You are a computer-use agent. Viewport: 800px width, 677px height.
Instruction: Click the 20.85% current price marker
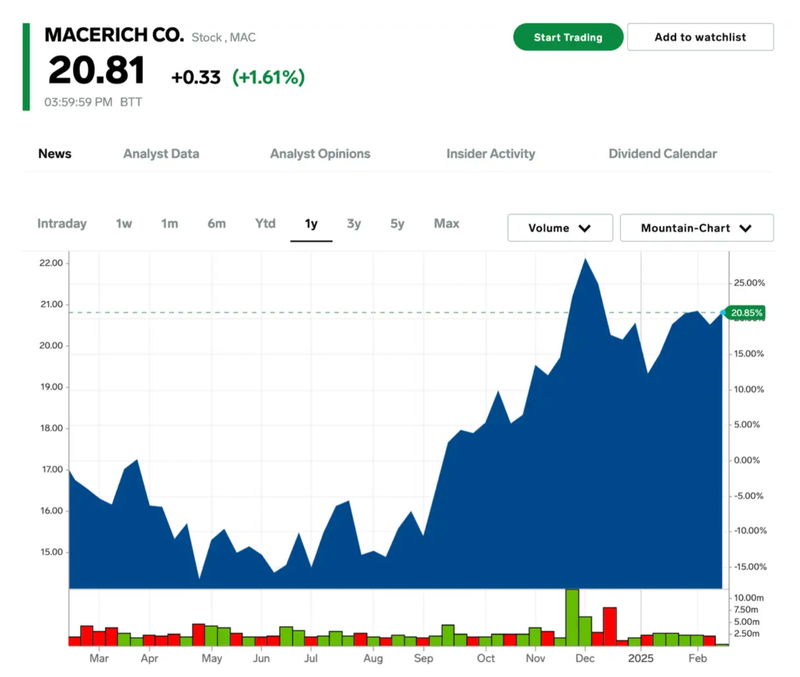[746, 313]
